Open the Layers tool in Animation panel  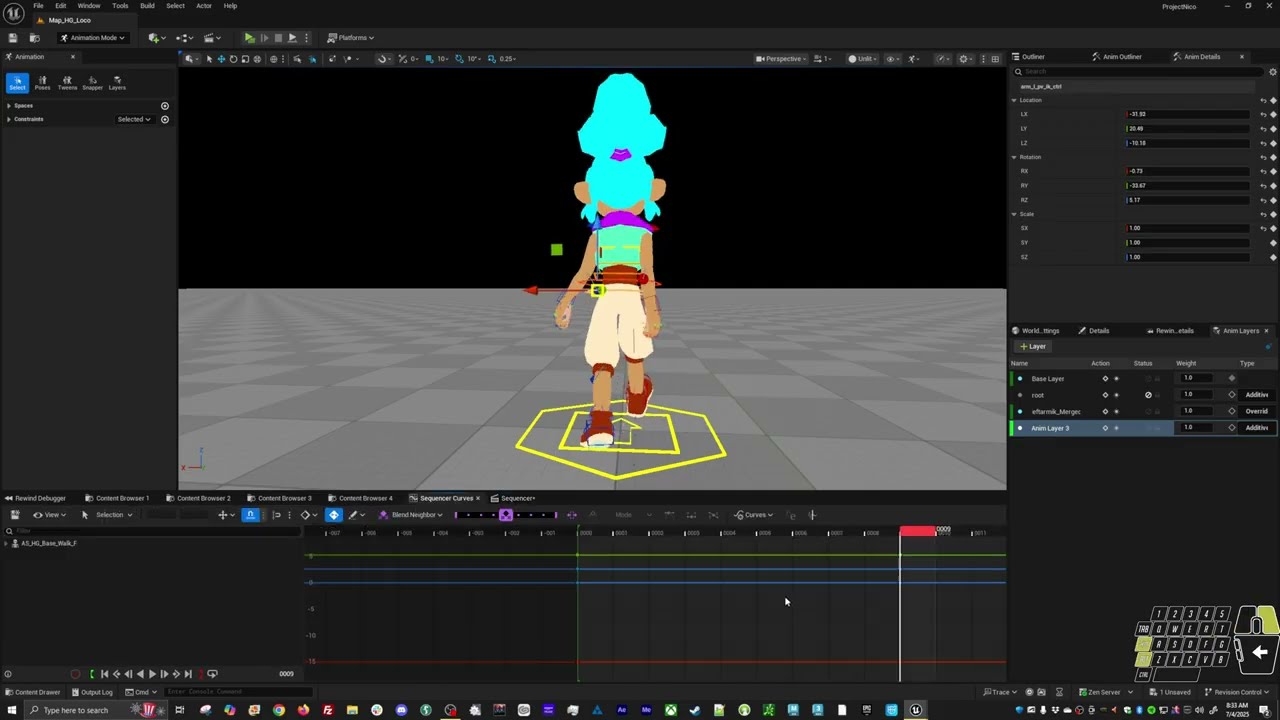[x=117, y=83]
